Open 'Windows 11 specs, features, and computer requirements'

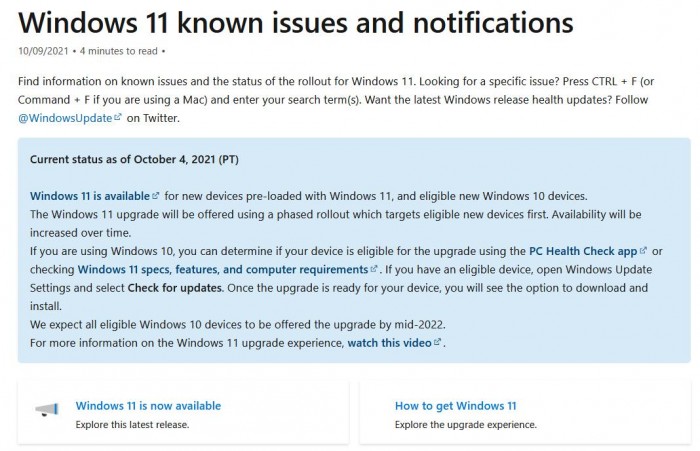coord(222,270)
